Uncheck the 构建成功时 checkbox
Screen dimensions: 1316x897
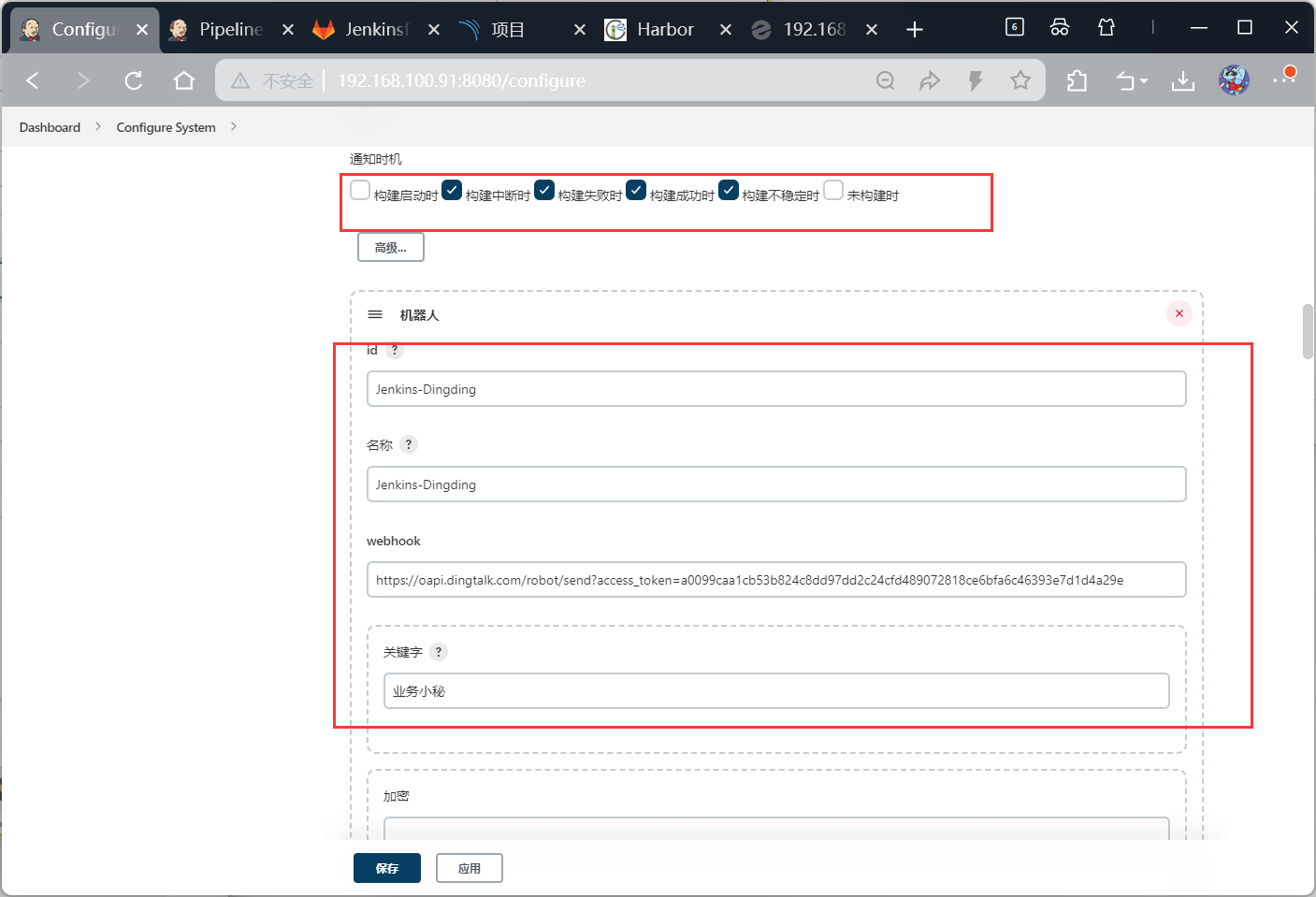pyautogui.click(x=636, y=190)
